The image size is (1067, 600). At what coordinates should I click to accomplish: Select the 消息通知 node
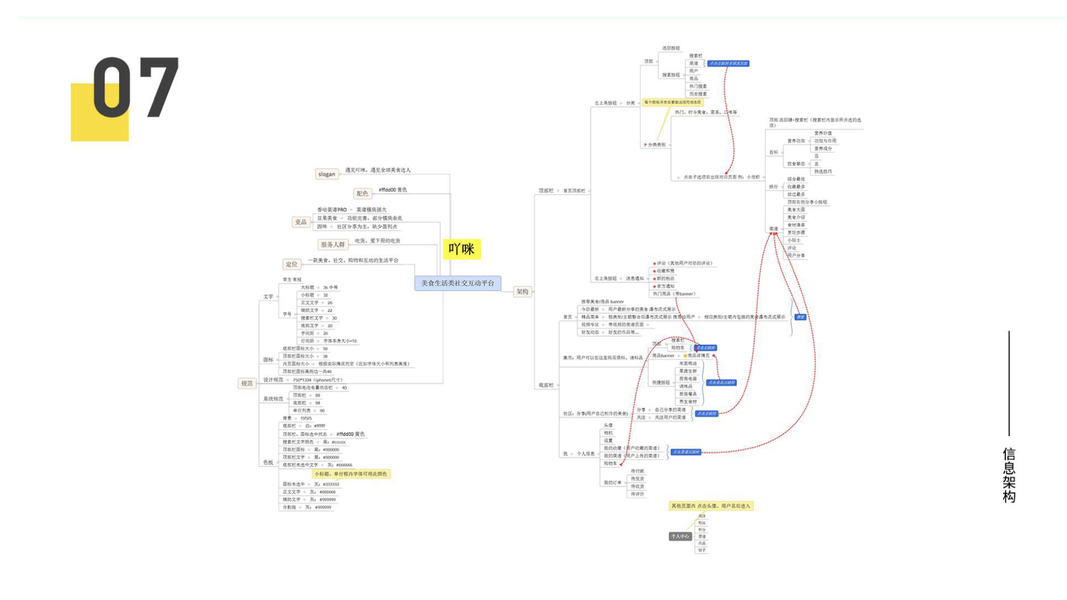tap(635, 279)
